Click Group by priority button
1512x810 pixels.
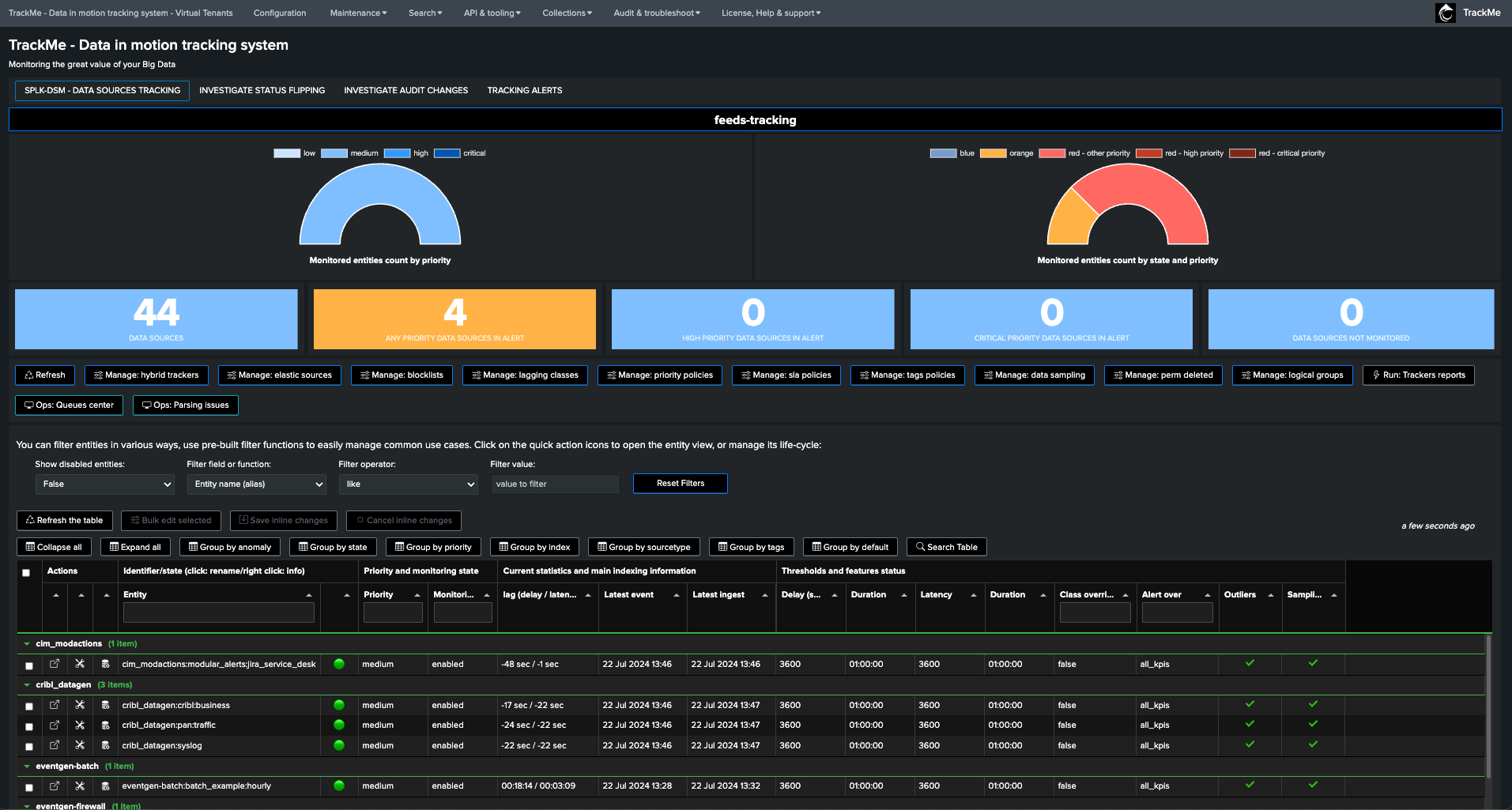click(x=433, y=547)
